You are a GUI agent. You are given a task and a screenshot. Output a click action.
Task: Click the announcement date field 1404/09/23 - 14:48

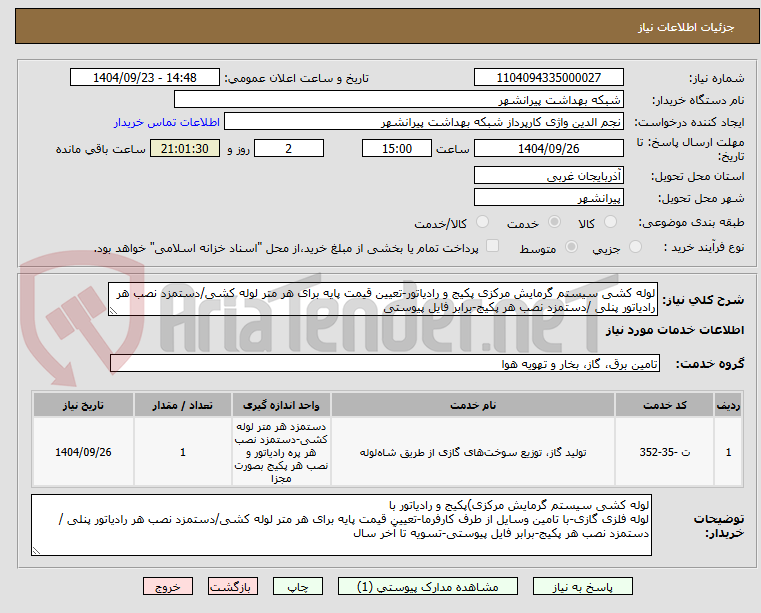tap(145, 77)
